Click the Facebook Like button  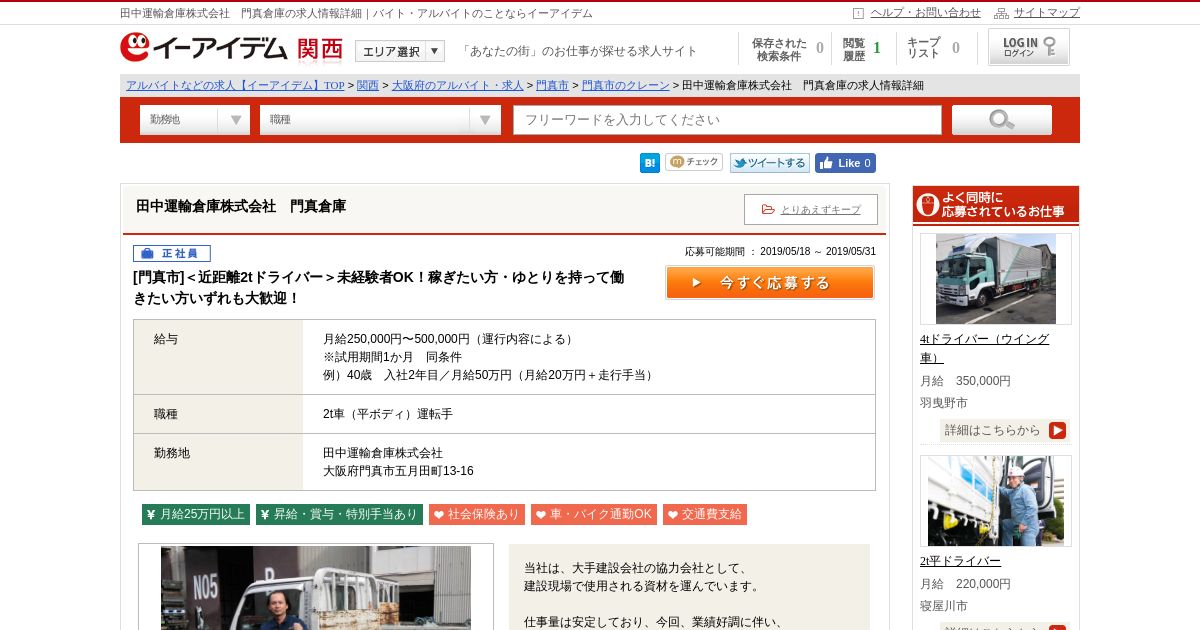click(845, 163)
